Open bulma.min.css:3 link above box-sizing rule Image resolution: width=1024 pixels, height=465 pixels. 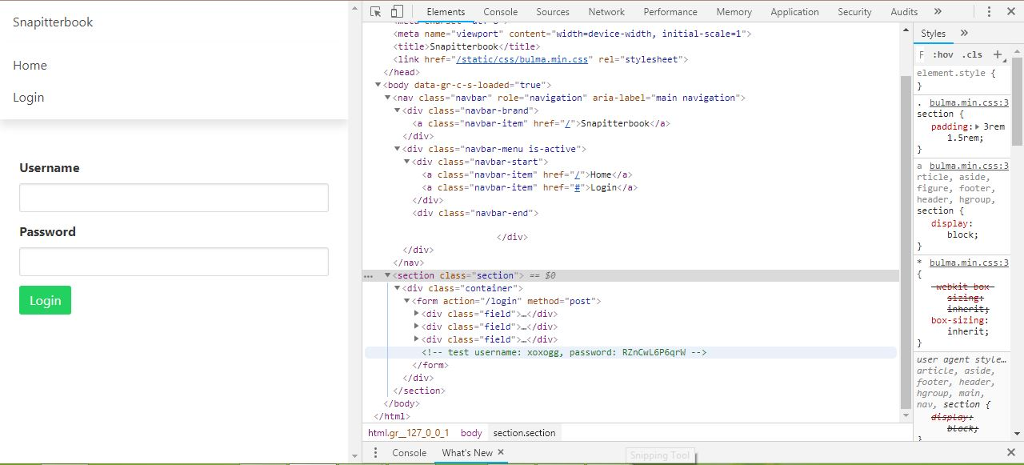tap(968, 263)
